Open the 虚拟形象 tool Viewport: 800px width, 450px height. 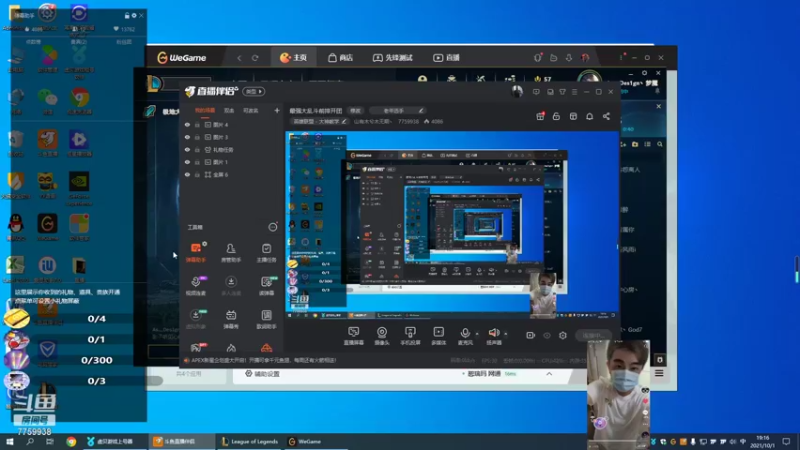point(195,319)
